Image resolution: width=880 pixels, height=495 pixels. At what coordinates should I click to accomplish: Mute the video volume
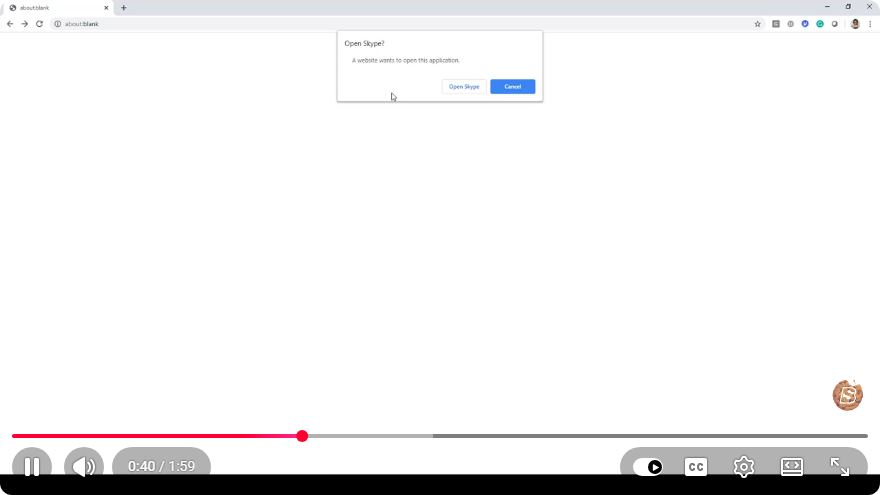(x=84, y=466)
